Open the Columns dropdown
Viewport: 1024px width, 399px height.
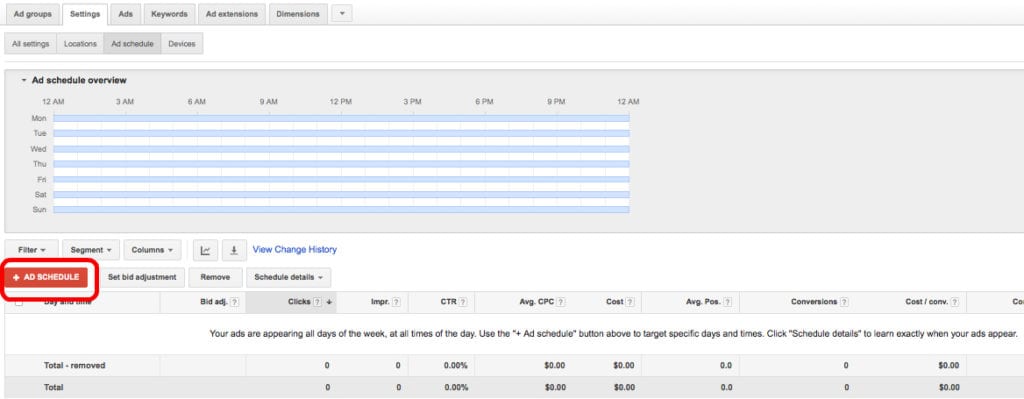(152, 250)
